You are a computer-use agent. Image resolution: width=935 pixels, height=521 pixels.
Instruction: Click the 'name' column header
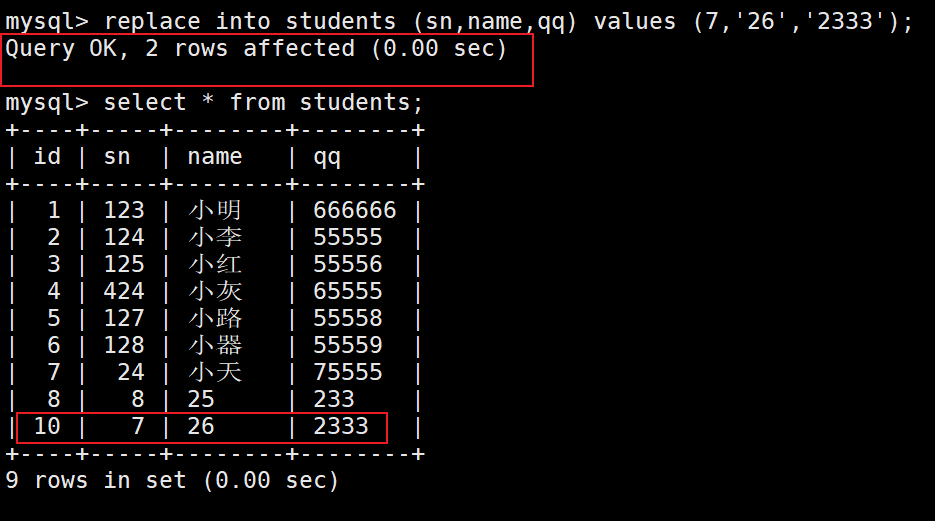[215, 157]
